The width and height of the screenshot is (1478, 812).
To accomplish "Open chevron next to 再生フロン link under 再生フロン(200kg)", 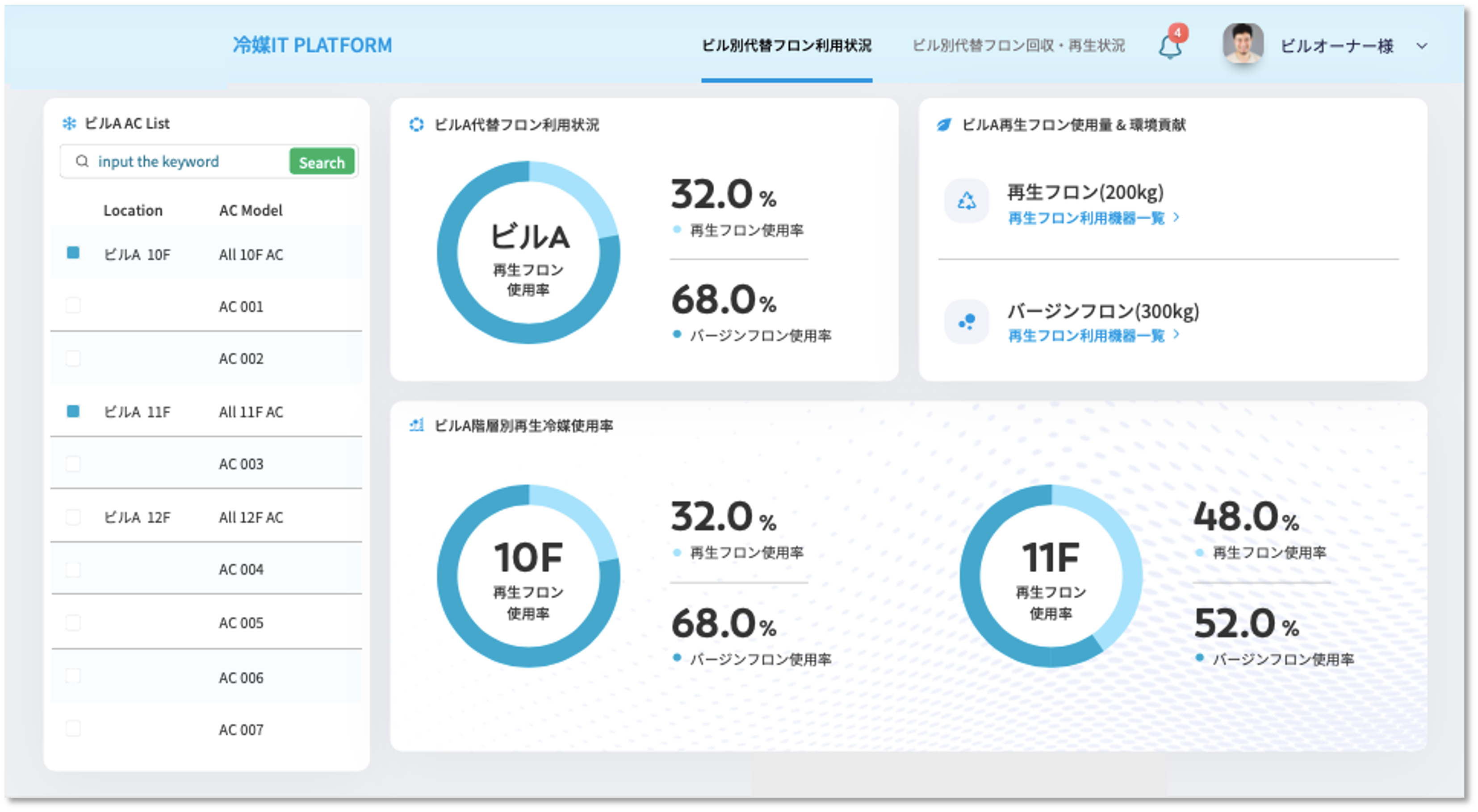I will coord(1176,217).
